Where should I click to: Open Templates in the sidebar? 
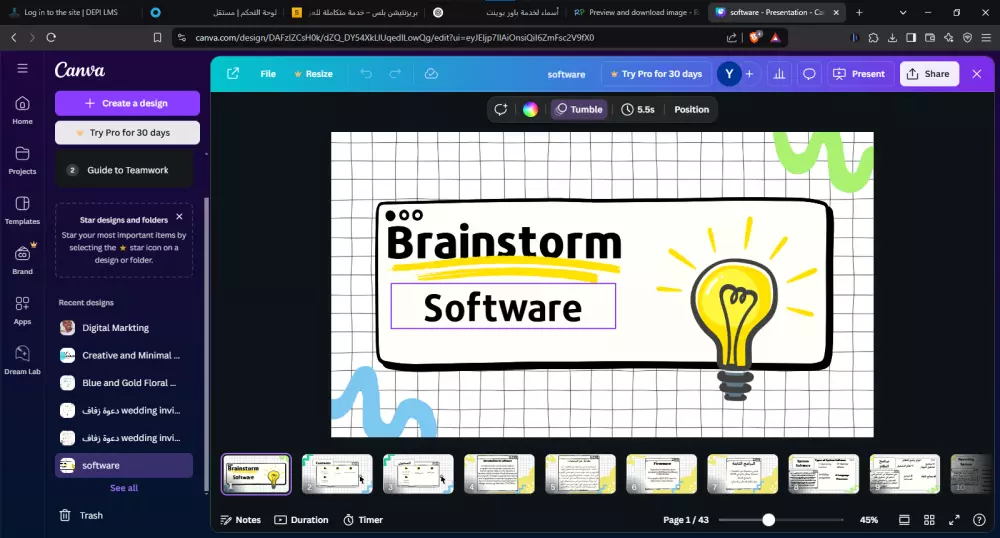(22, 210)
